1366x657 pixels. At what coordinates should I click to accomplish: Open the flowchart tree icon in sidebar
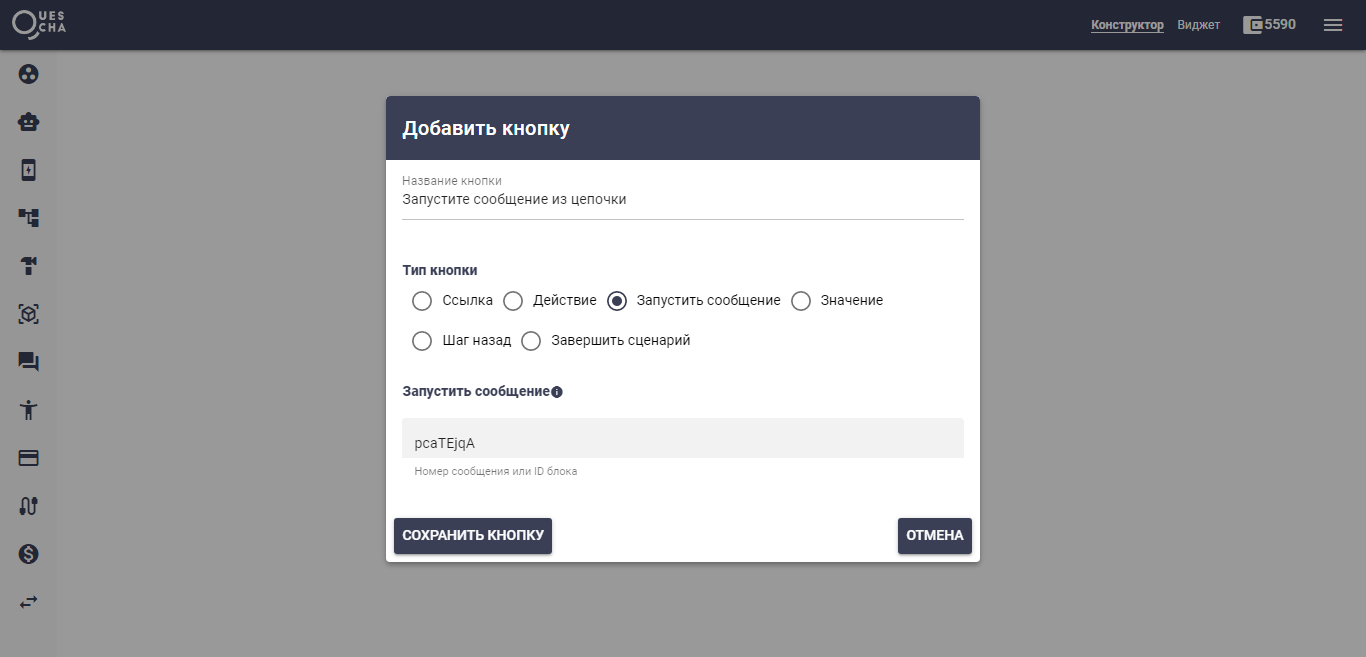[29, 218]
